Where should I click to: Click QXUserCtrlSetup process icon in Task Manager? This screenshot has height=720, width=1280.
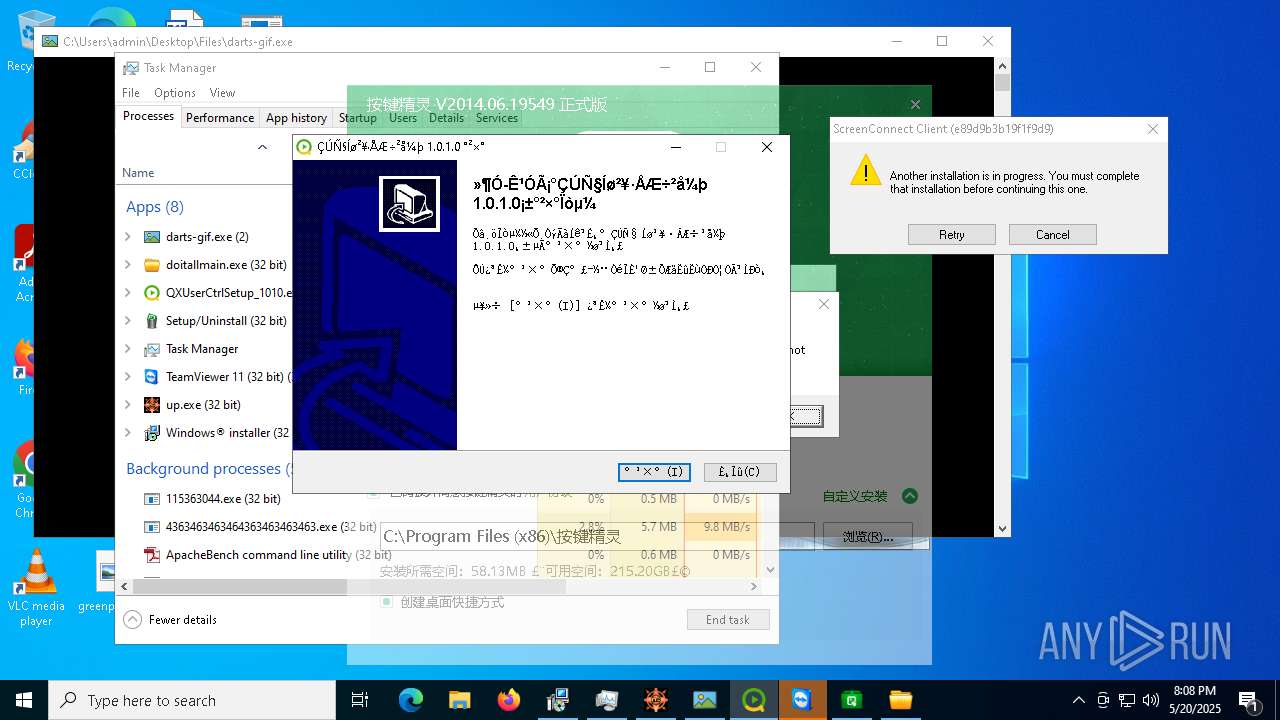coord(152,293)
